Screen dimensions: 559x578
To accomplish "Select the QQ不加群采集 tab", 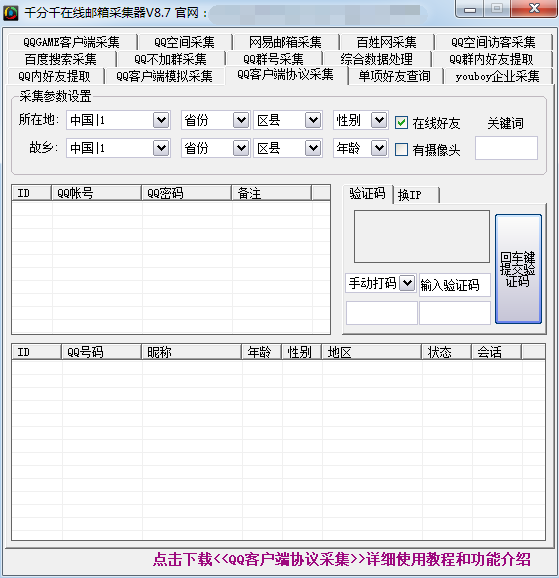I will click(171, 59).
